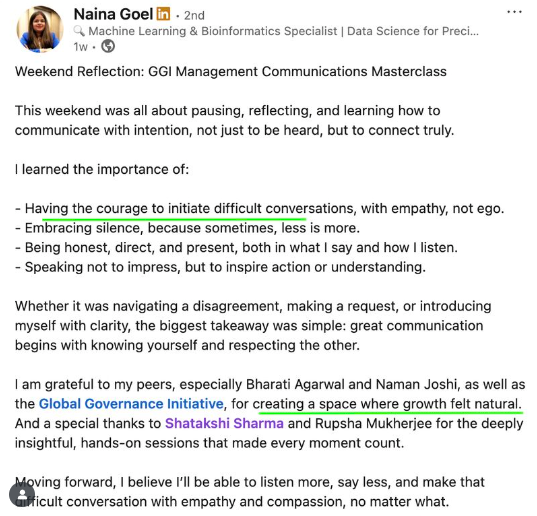This screenshot has width=537, height=516.
Task: Click the 'Embracing silence' bullet line
Action: tap(187, 228)
